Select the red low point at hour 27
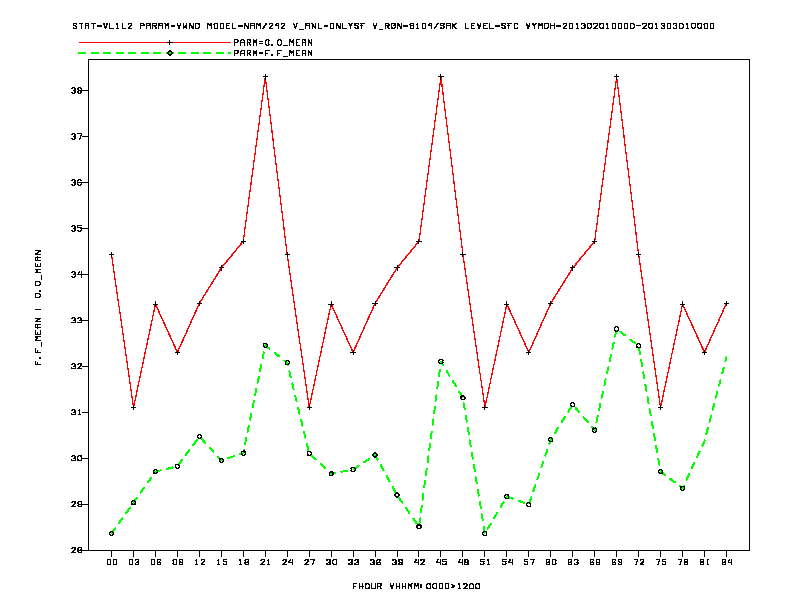This screenshot has width=792, height=612. click(309, 407)
